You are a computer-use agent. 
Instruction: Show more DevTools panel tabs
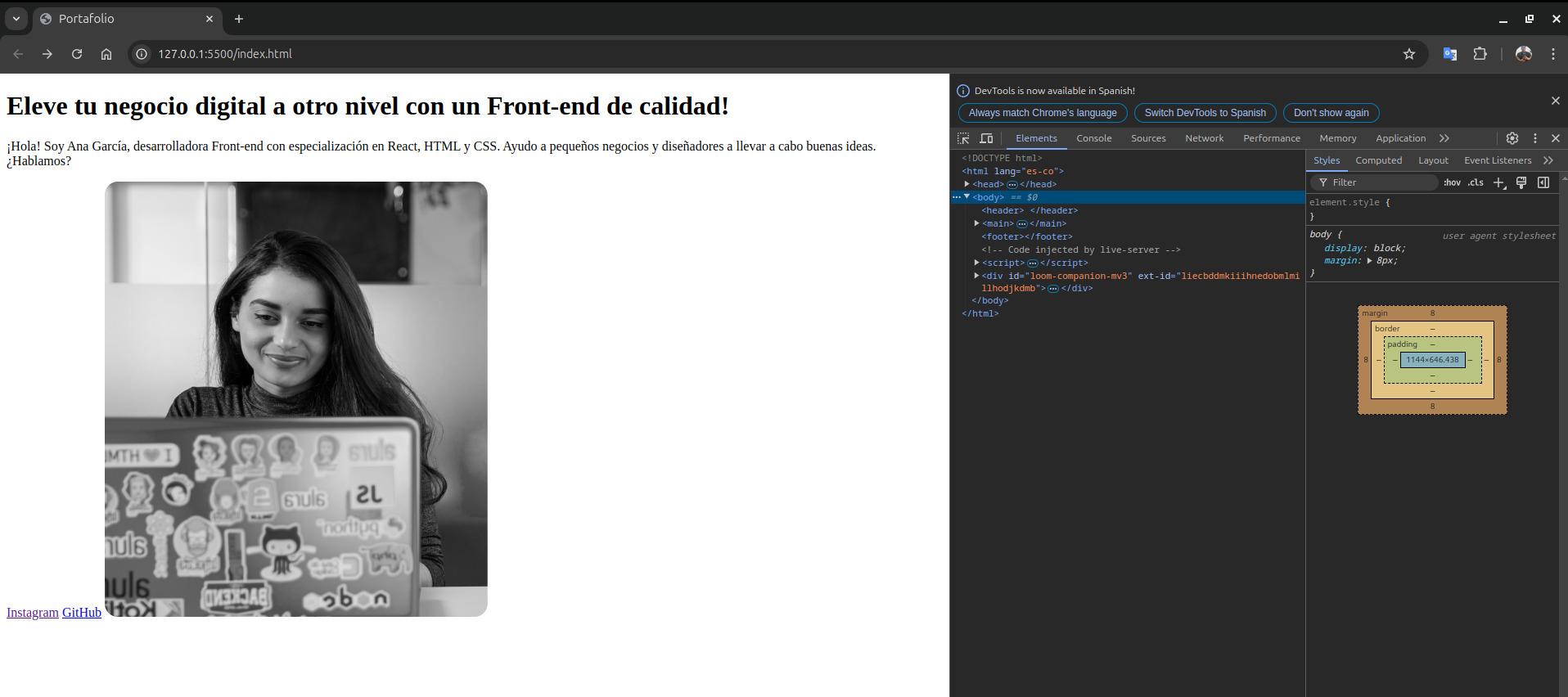(1444, 138)
